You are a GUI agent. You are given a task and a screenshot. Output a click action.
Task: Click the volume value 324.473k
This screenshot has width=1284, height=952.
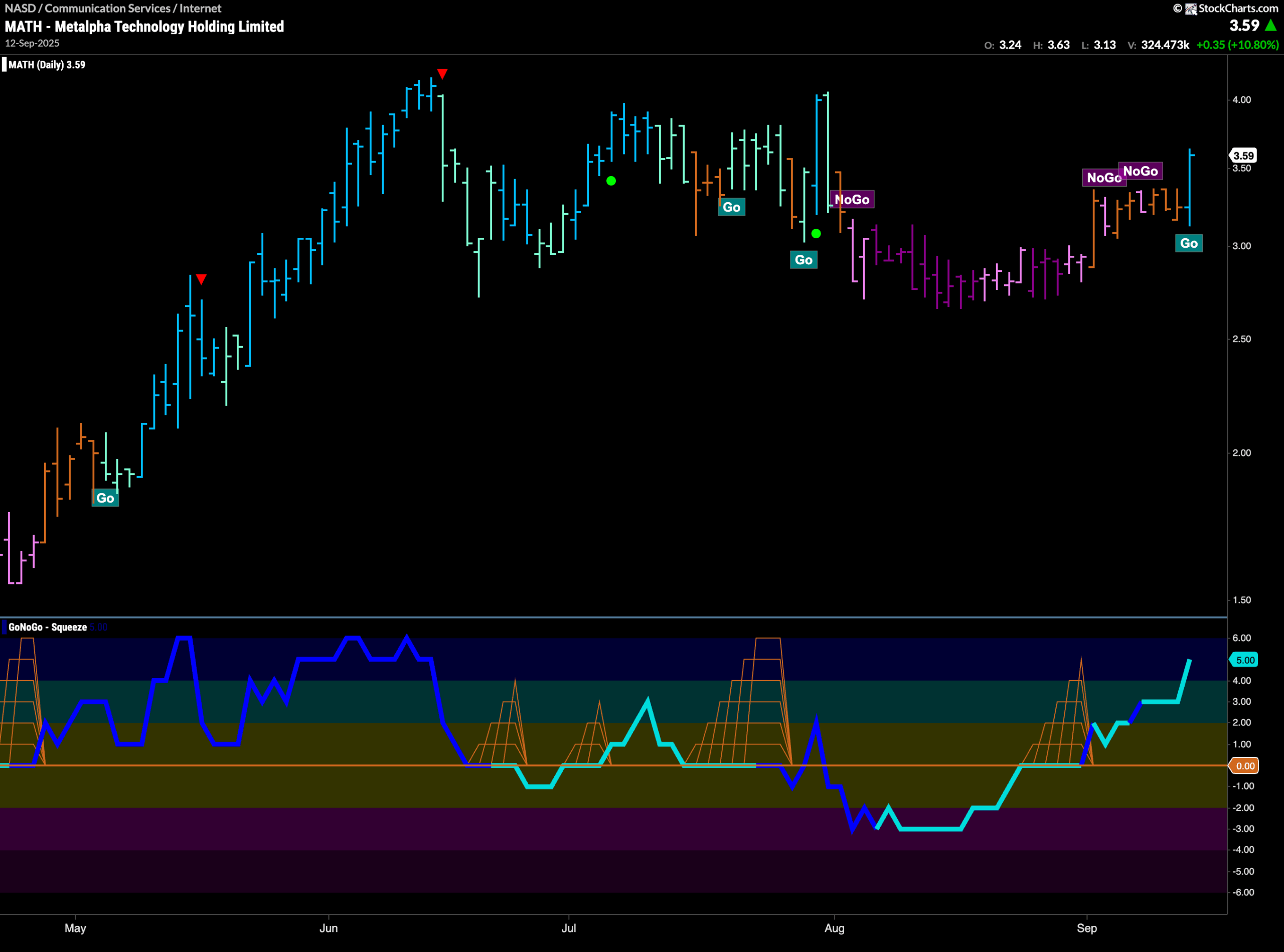(x=1165, y=45)
